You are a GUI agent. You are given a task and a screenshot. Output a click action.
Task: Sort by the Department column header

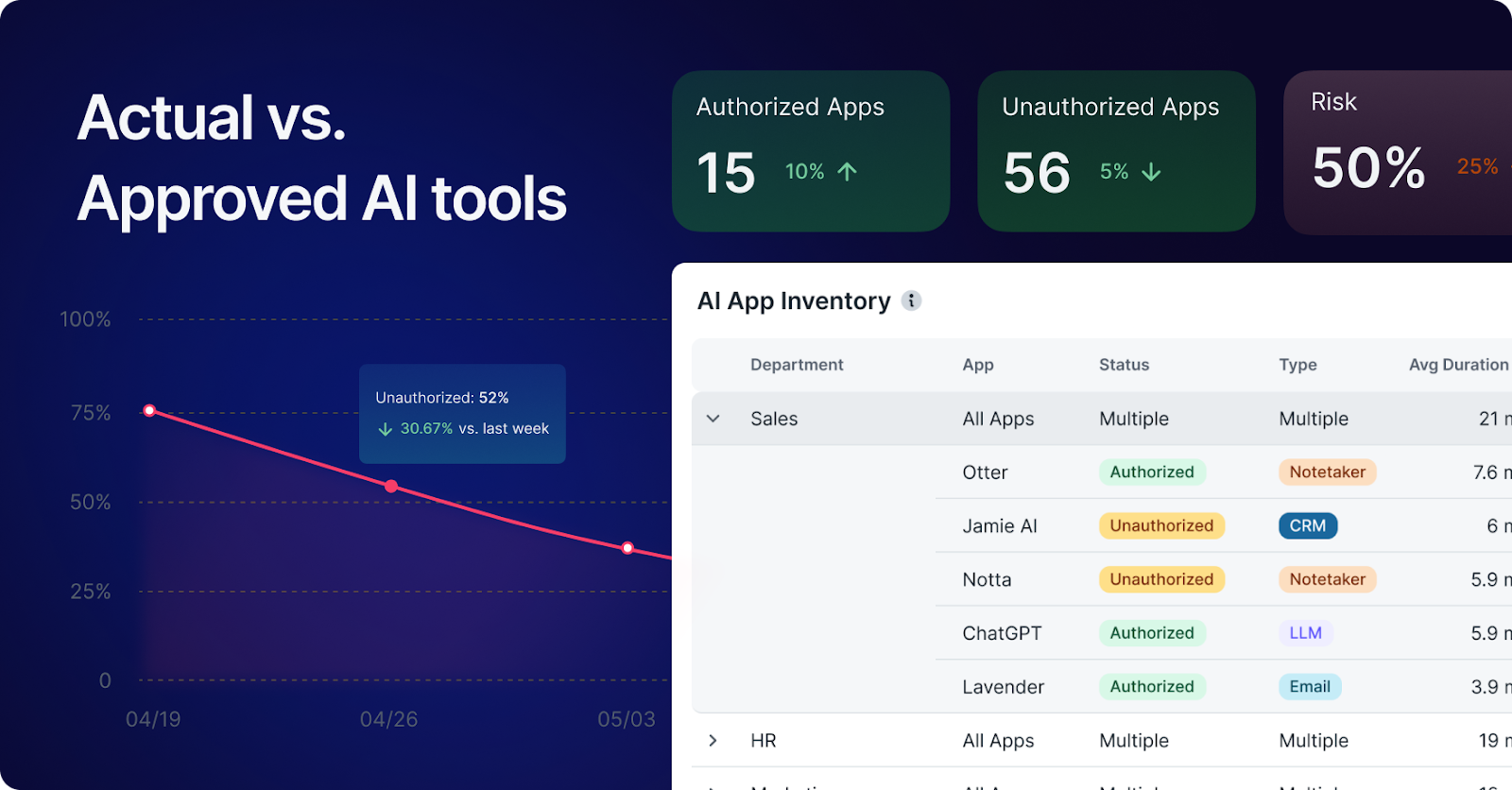coord(796,365)
